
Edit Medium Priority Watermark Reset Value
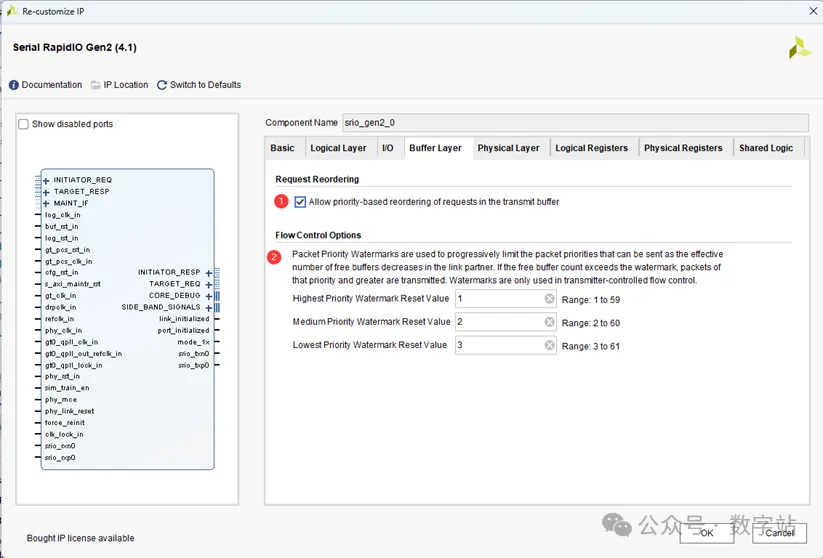pos(505,322)
